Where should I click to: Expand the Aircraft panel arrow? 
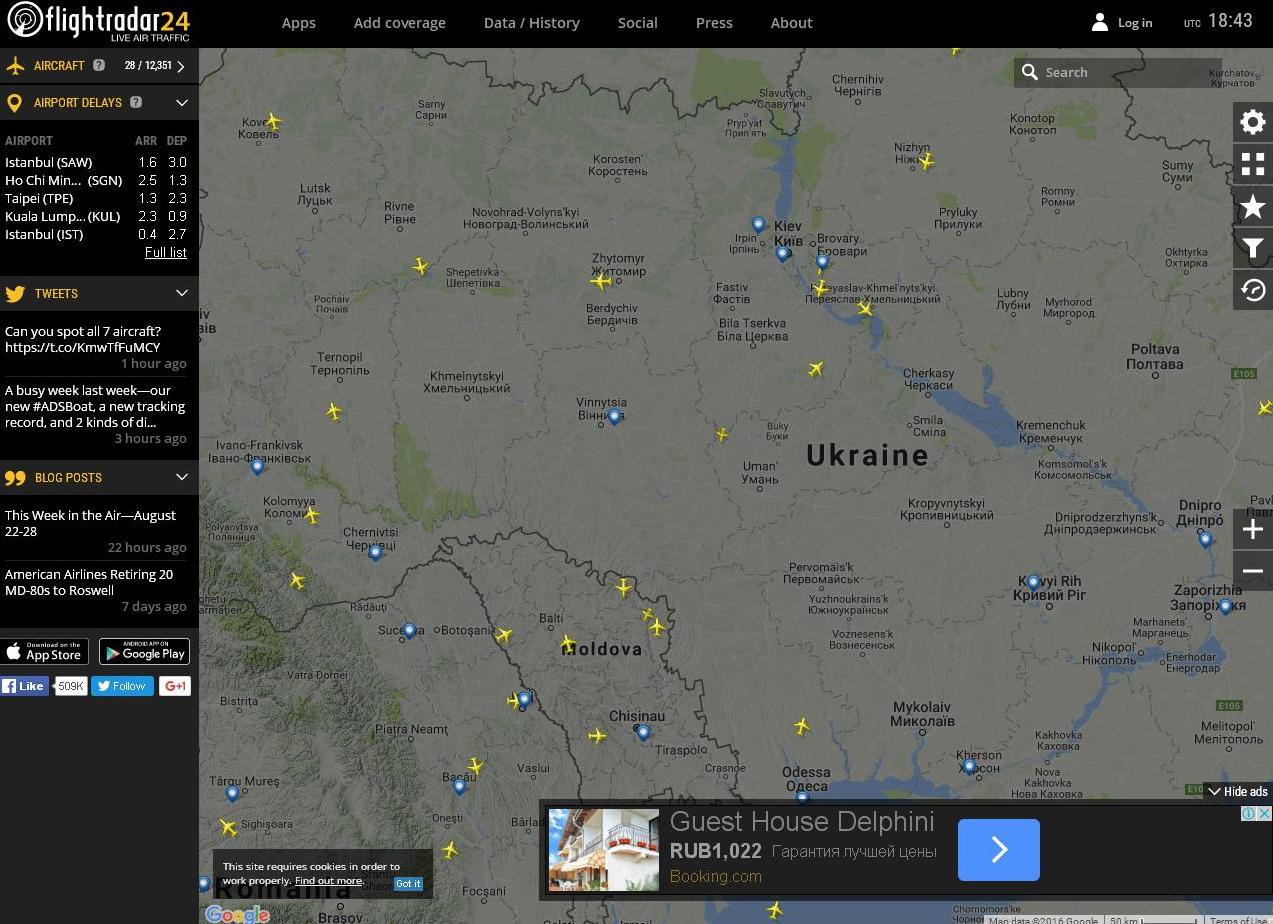pyautogui.click(x=181, y=66)
